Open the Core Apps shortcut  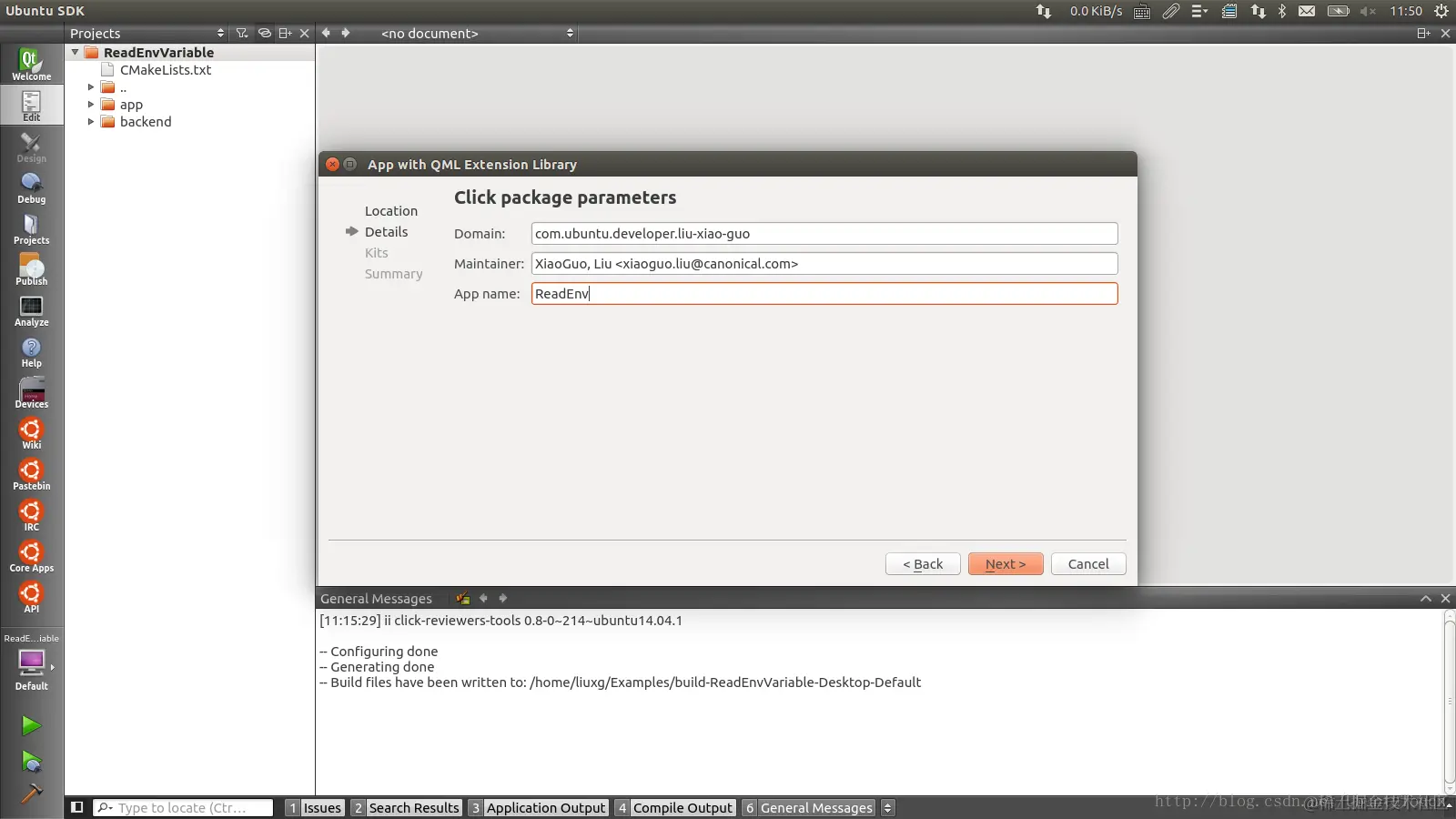click(x=31, y=556)
